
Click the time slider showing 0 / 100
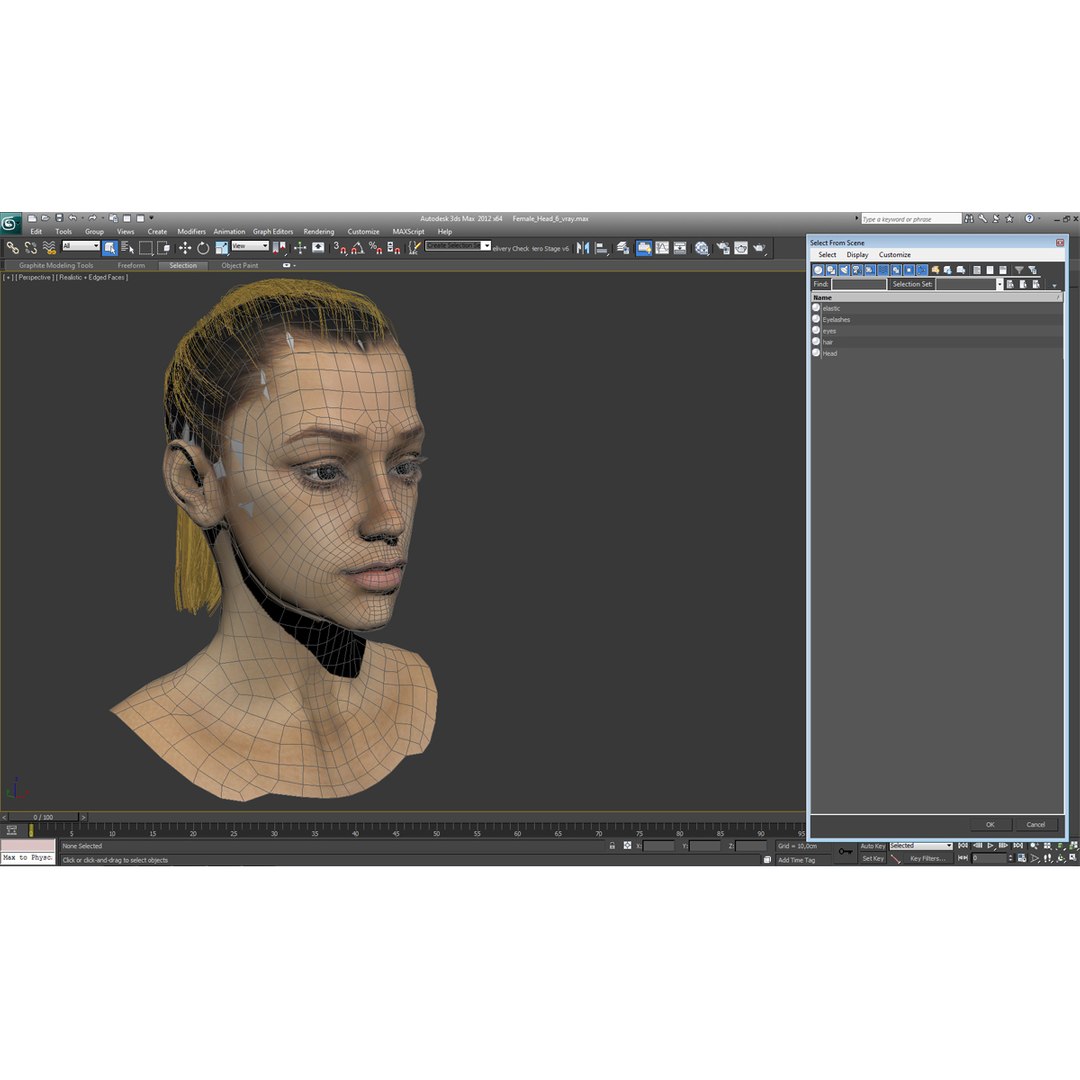tap(43, 817)
